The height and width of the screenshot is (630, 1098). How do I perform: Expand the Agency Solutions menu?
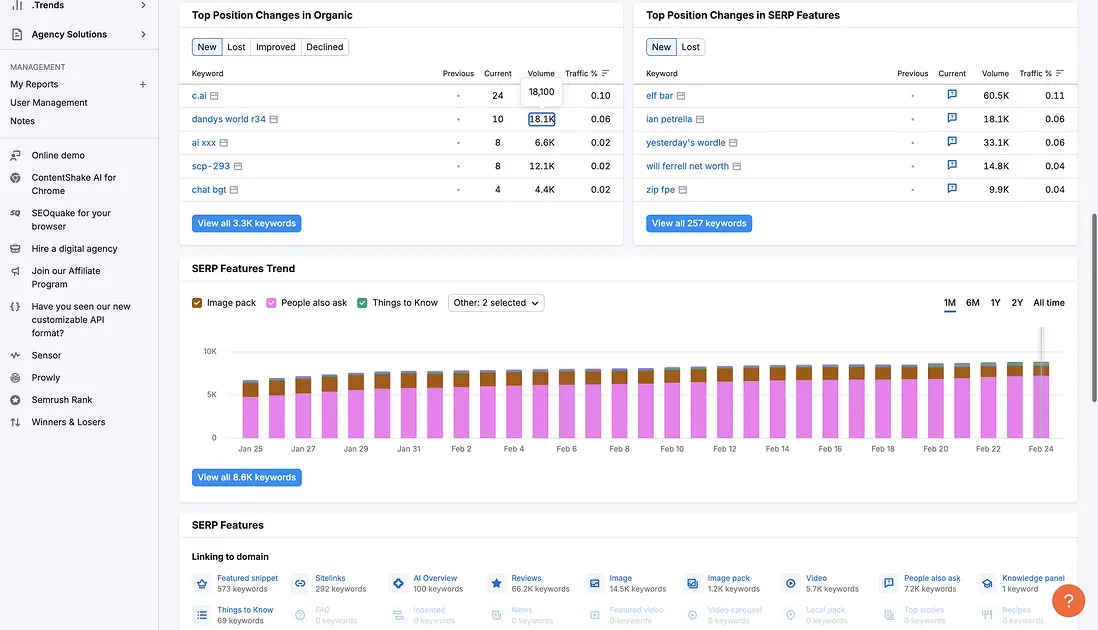[x=143, y=35]
